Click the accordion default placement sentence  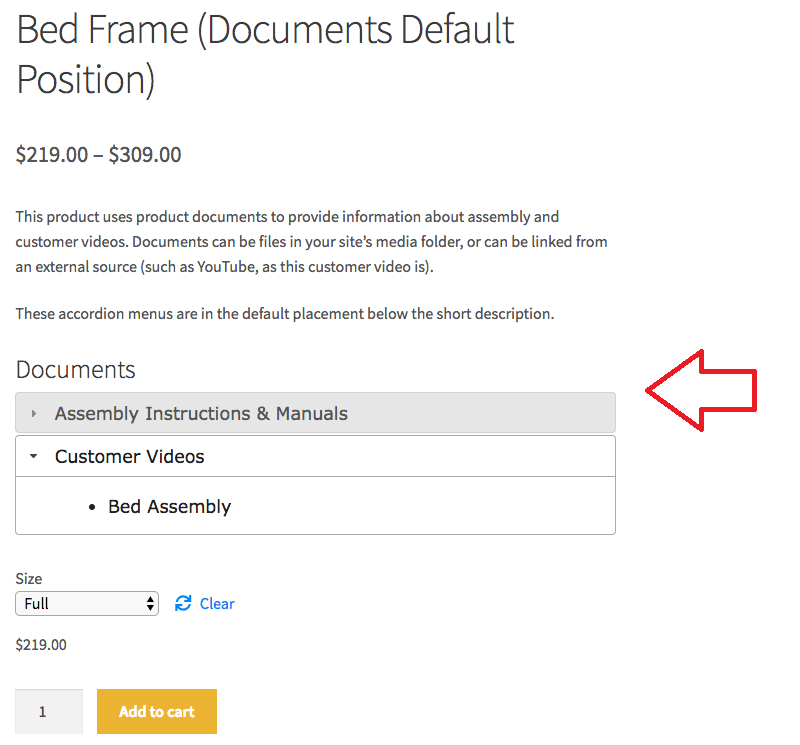tap(284, 314)
